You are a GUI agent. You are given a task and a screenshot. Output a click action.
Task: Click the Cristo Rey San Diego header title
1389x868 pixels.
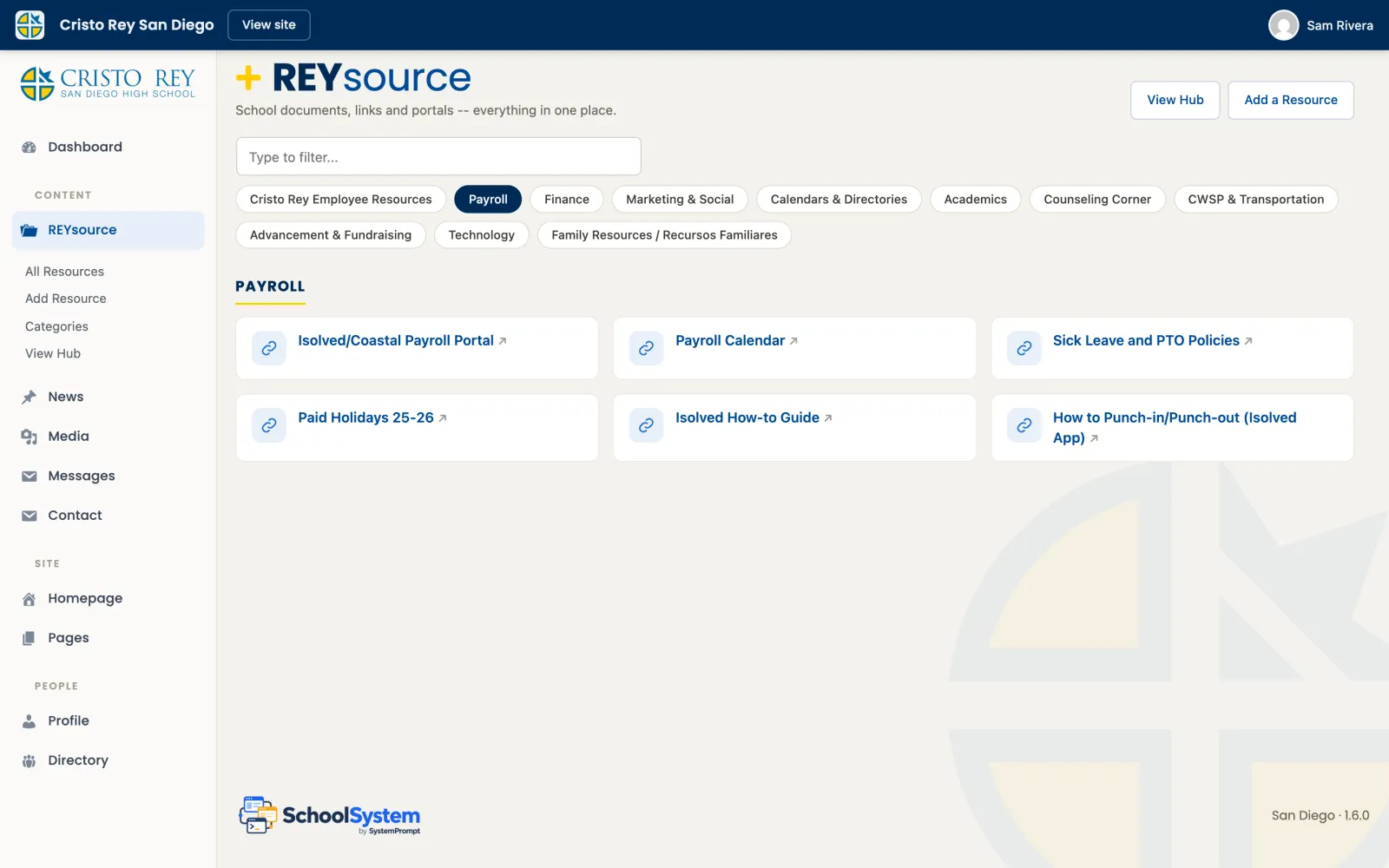(136, 25)
